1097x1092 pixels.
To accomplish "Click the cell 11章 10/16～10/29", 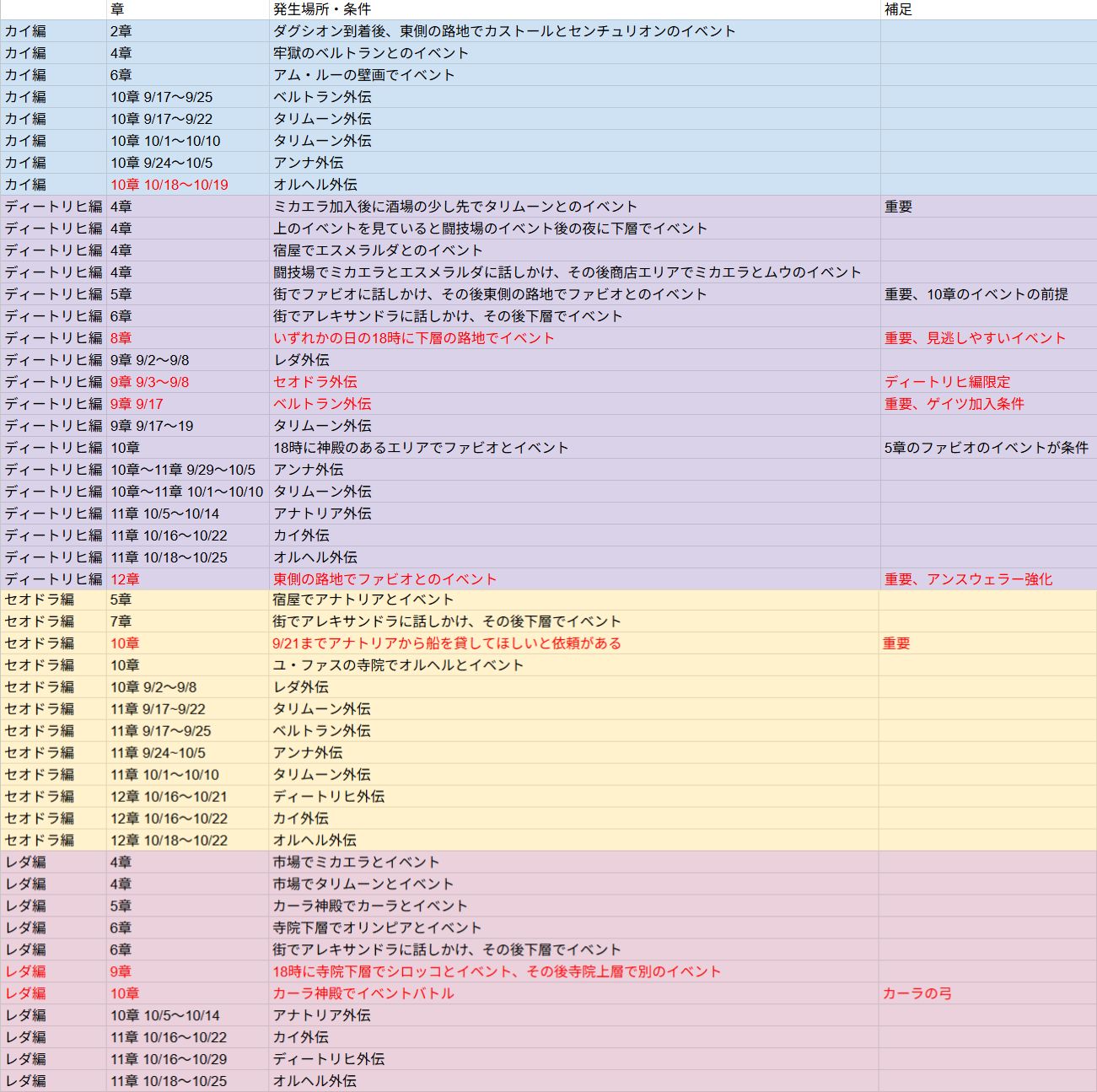I will [x=187, y=1059].
